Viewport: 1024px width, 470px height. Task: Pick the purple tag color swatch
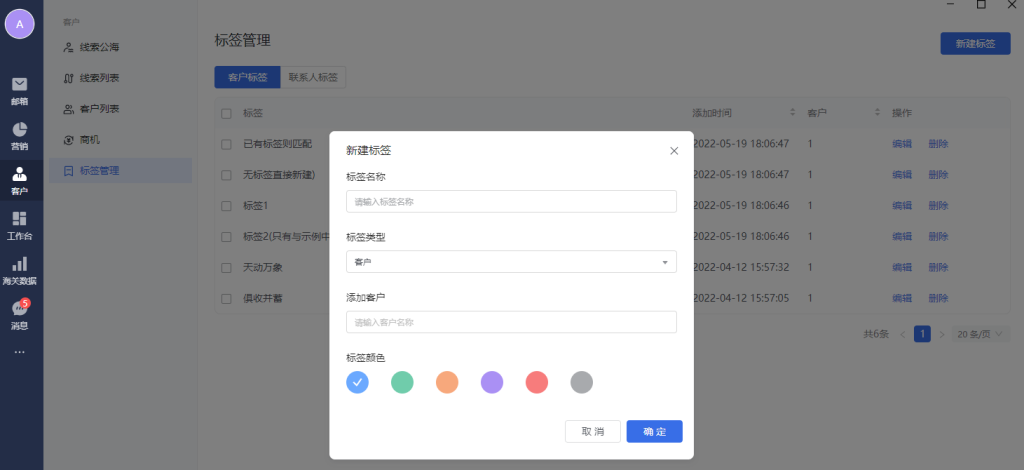pyautogui.click(x=492, y=382)
